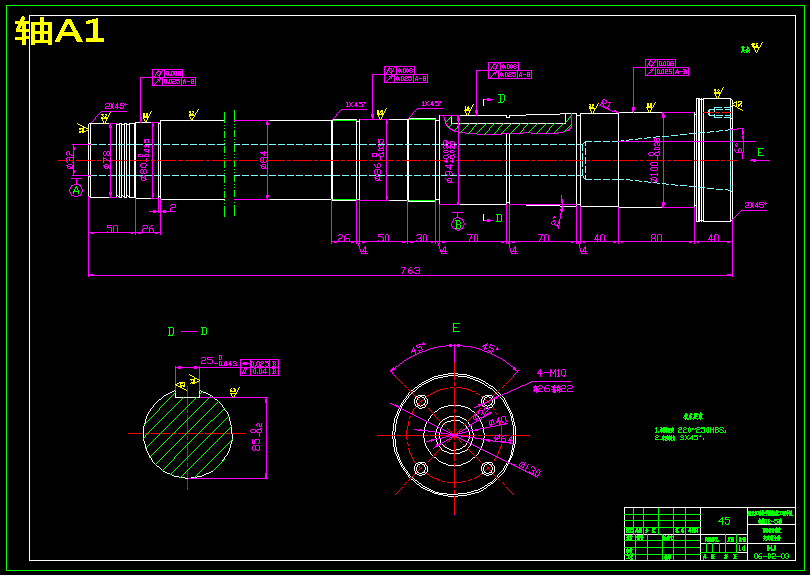Click the 4-M10 thread callout
Image resolution: width=810 pixels, height=575 pixels.
(x=551, y=373)
